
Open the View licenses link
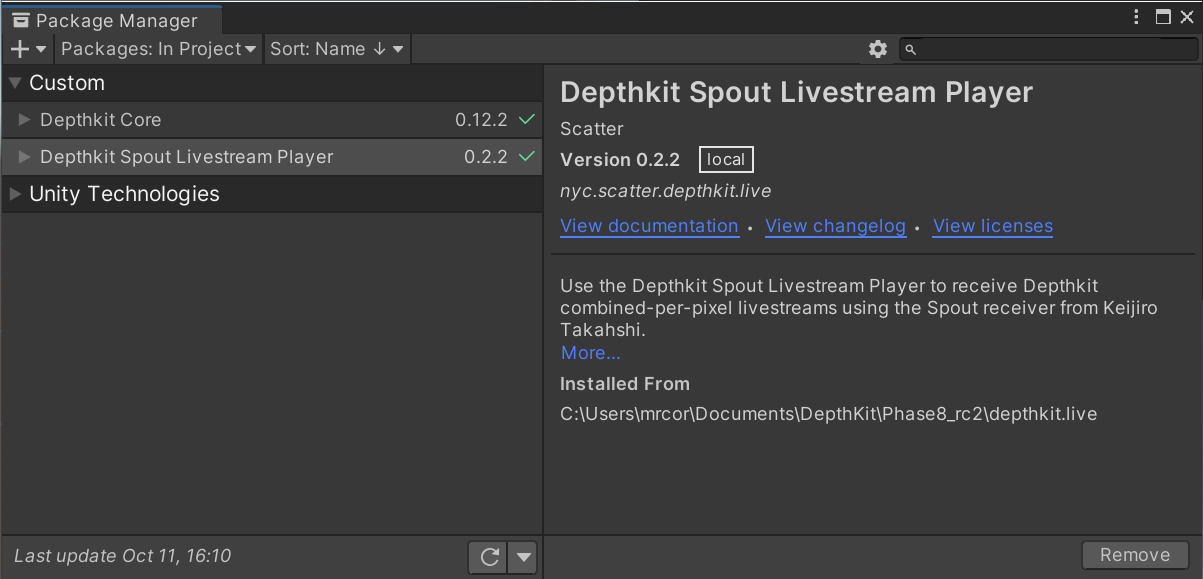pos(993,226)
